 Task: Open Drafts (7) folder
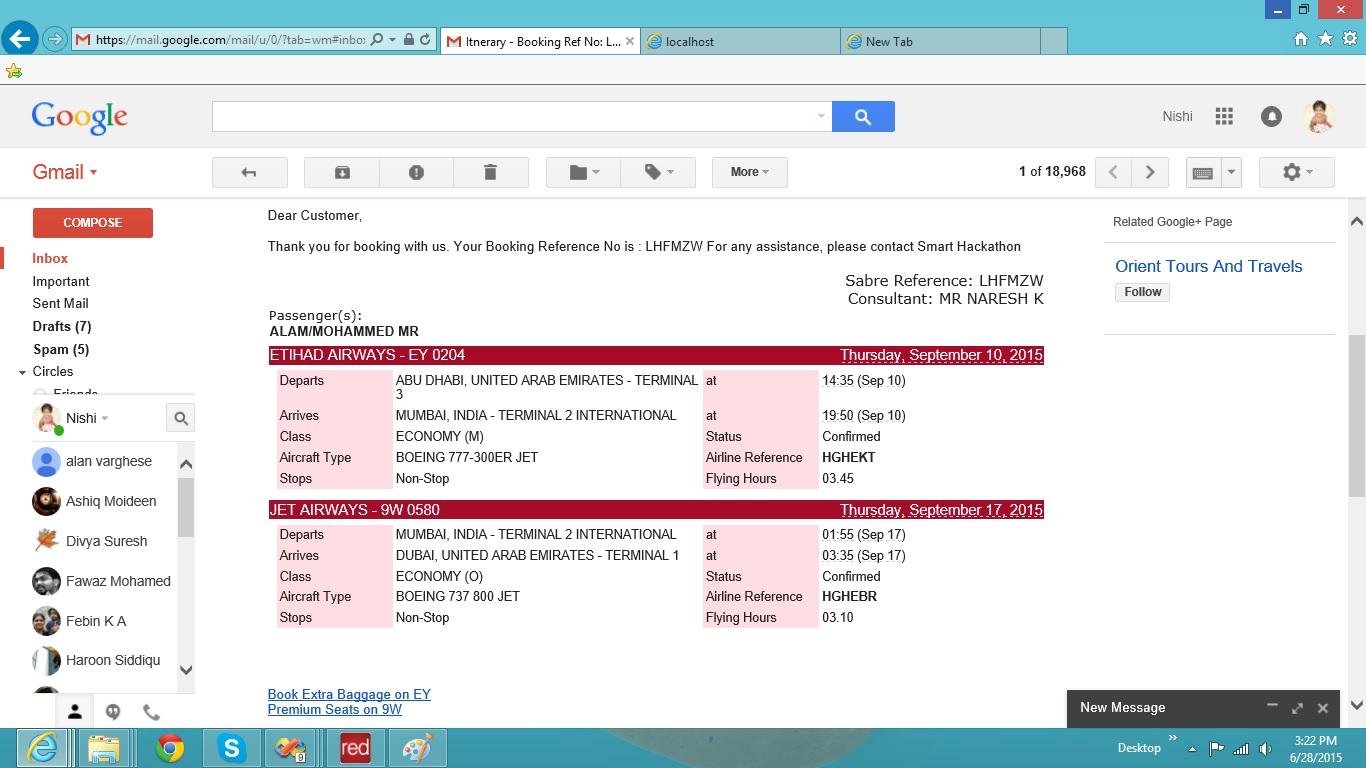coord(62,326)
